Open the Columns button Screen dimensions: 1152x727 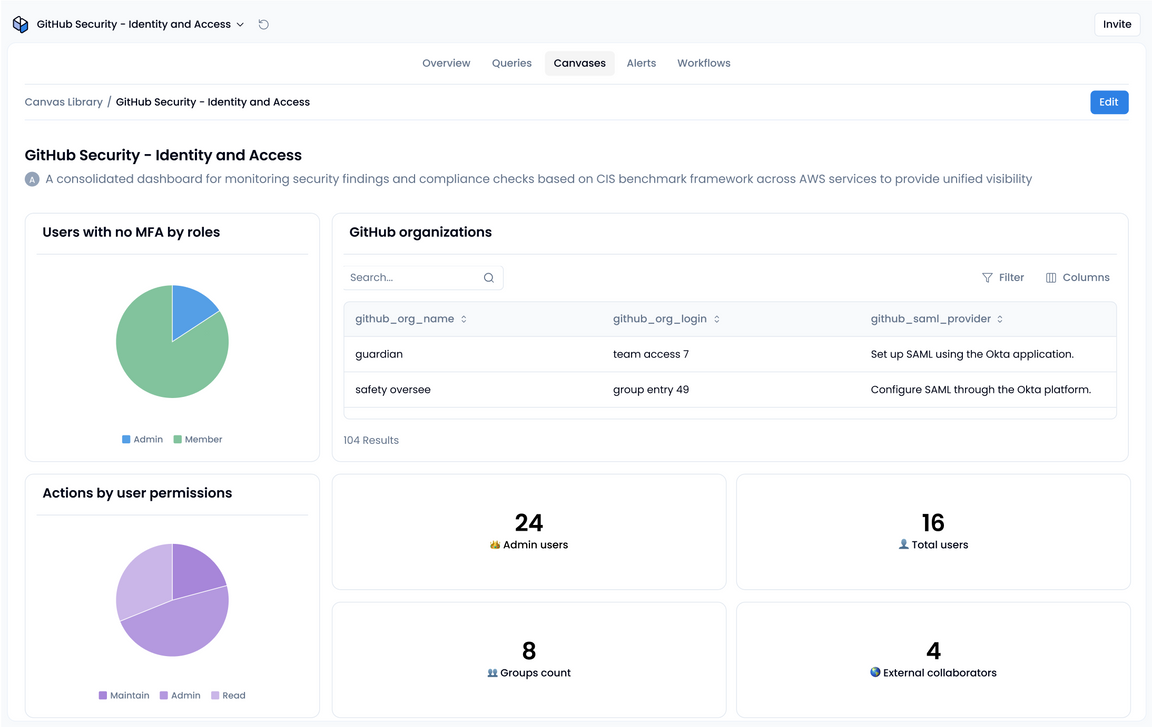tap(1078, 278)
